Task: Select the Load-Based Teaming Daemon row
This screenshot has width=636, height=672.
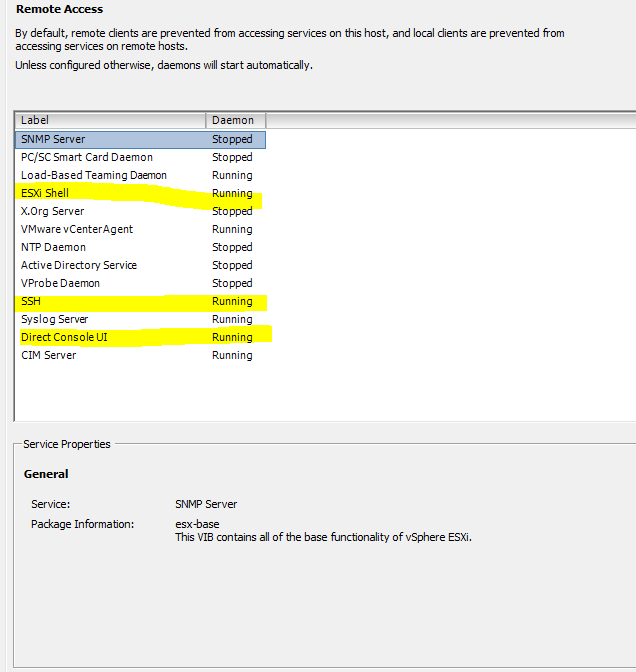Action: pos(141,175)
